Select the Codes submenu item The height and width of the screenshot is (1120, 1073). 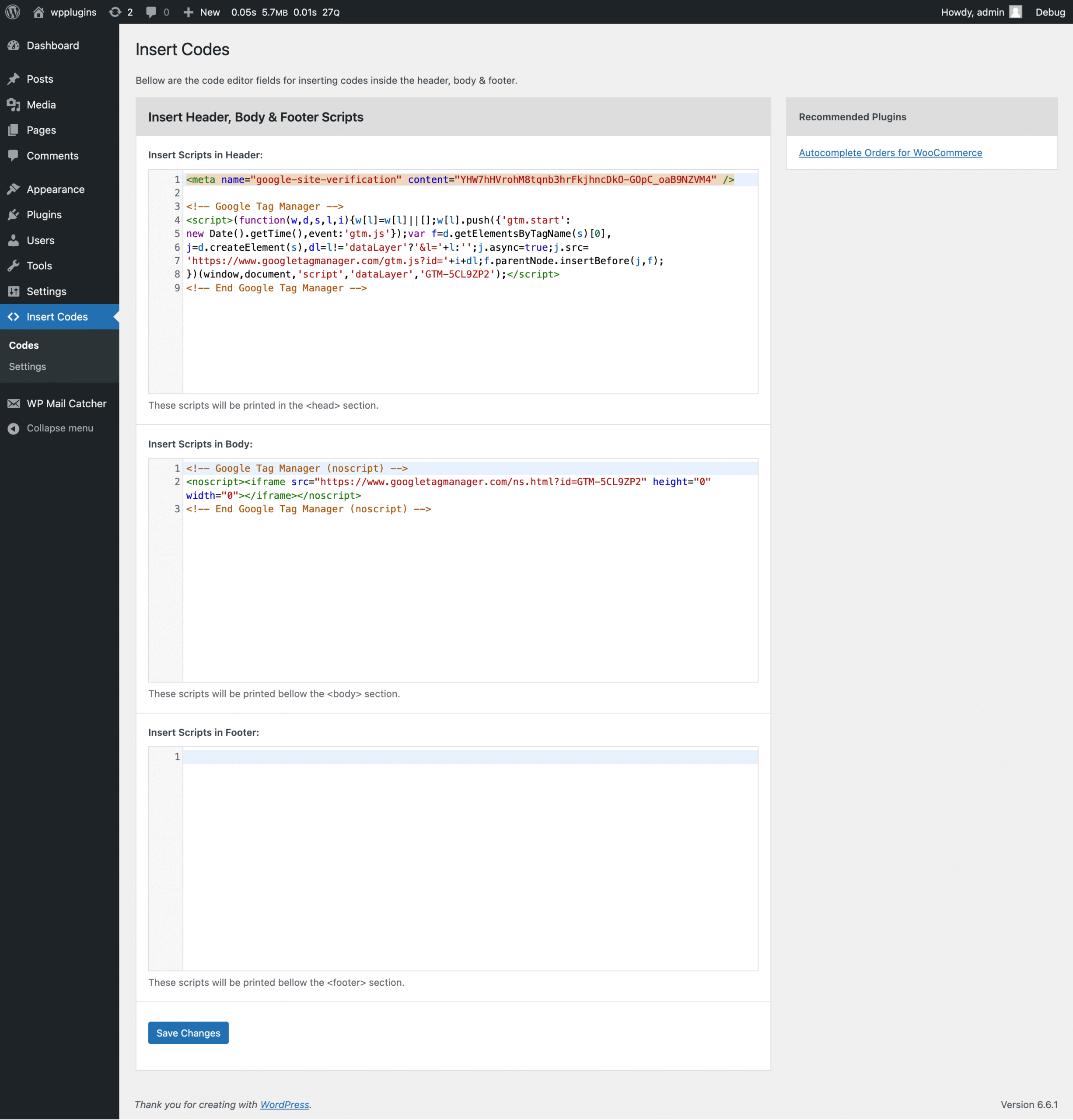click(x=24, y=345)
